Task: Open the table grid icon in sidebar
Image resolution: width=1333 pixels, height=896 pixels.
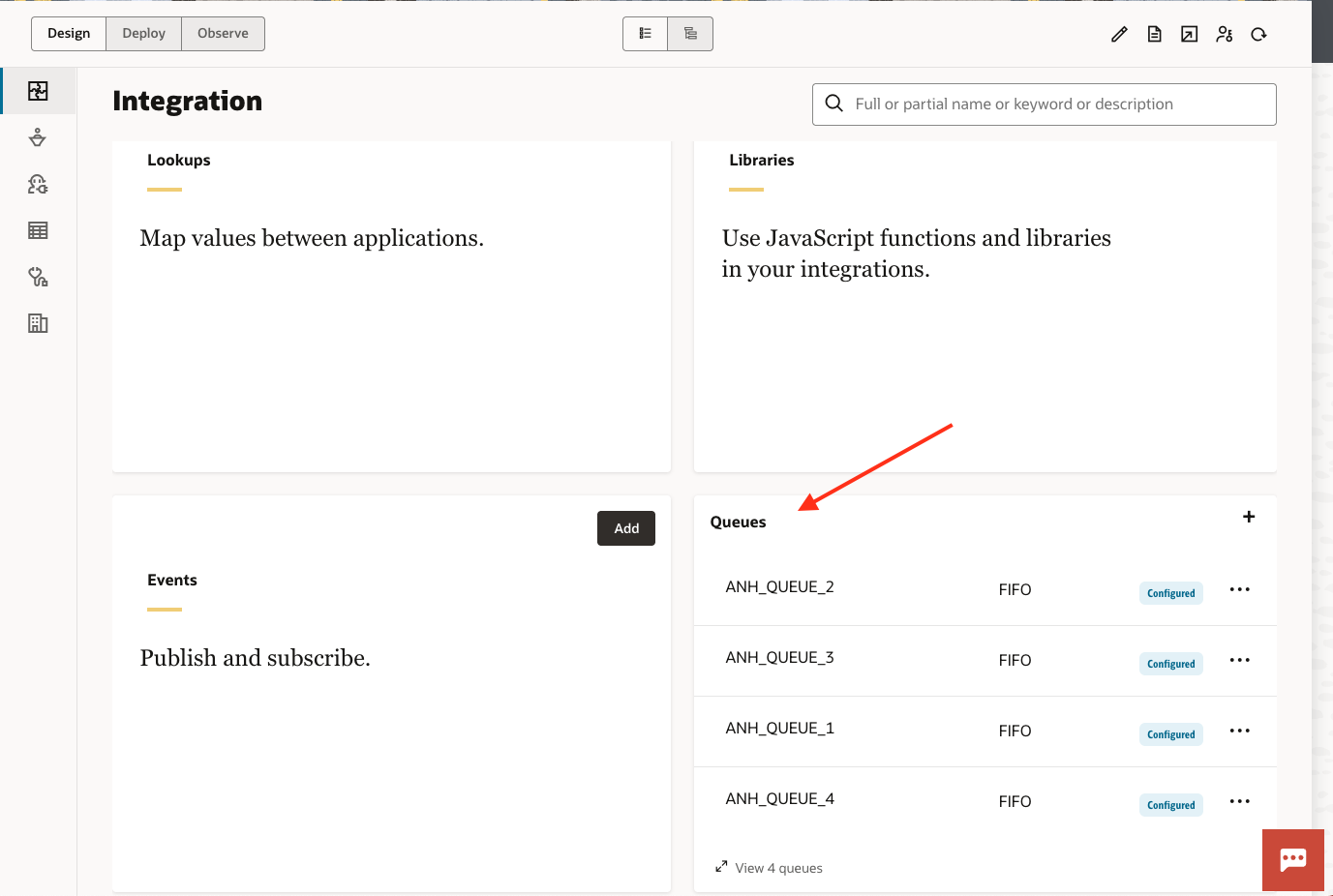Action: 38,230
